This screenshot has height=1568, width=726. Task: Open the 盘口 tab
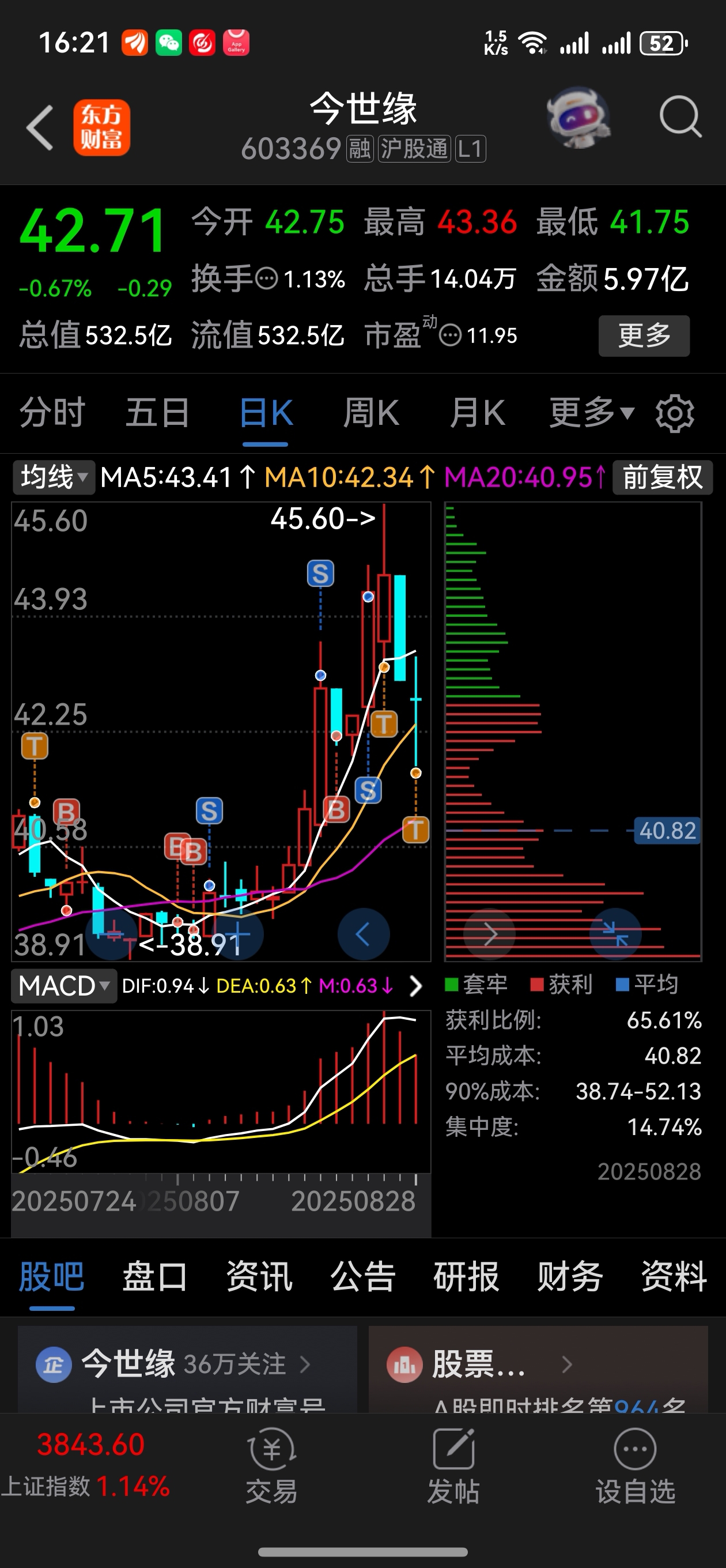tap(155, 1276)
